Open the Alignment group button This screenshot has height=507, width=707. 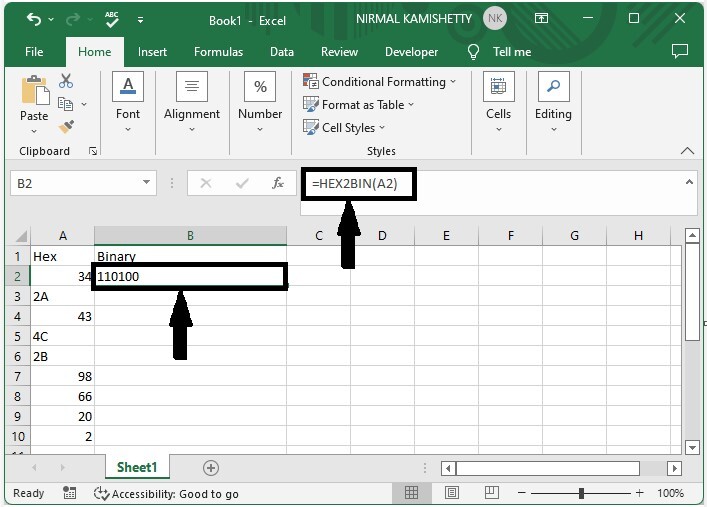click(192, 103)
